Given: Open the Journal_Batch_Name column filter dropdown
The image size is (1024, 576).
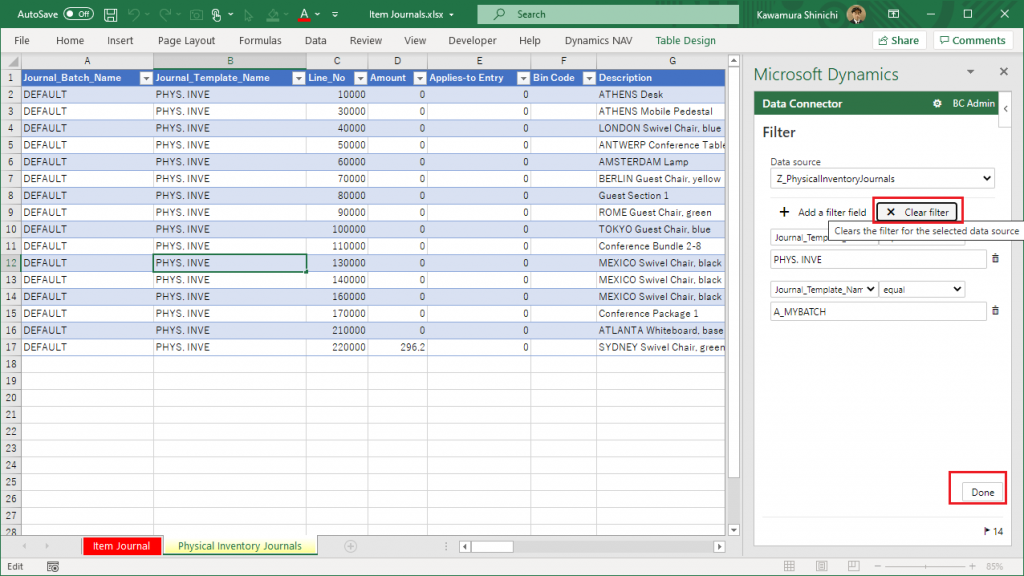Looking at the screenshot, I should 146,78.
